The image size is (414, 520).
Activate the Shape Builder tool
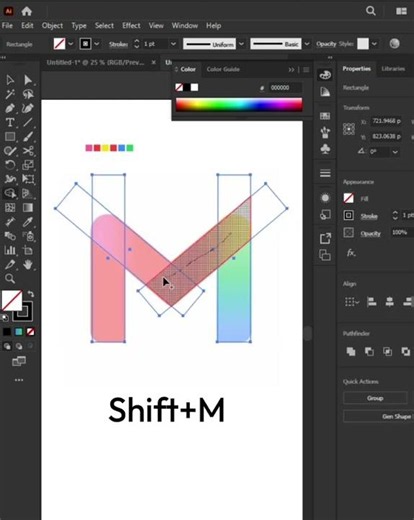pyautogui.click(x=10, y=193)
